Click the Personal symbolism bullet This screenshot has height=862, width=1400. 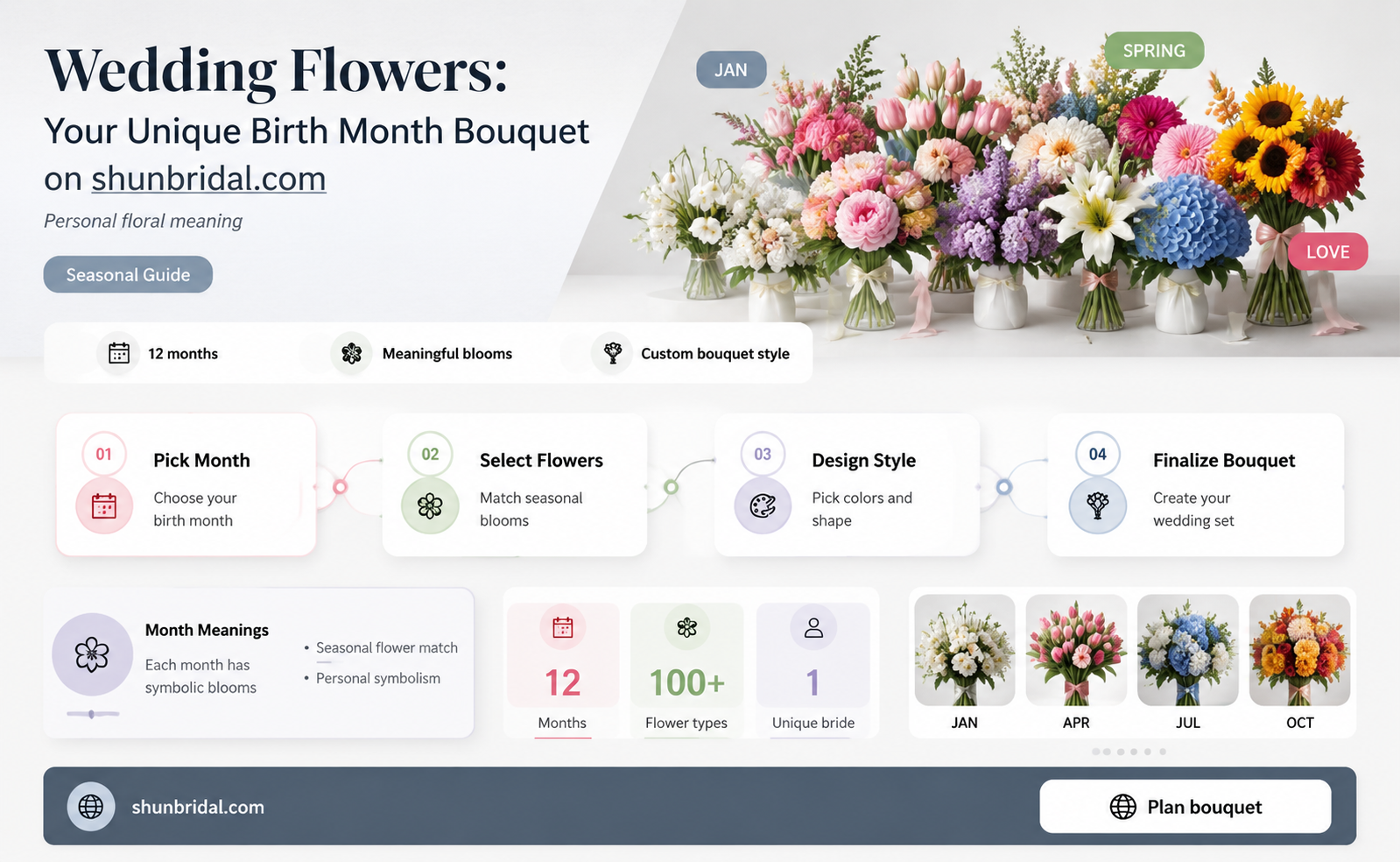point(378,678)
